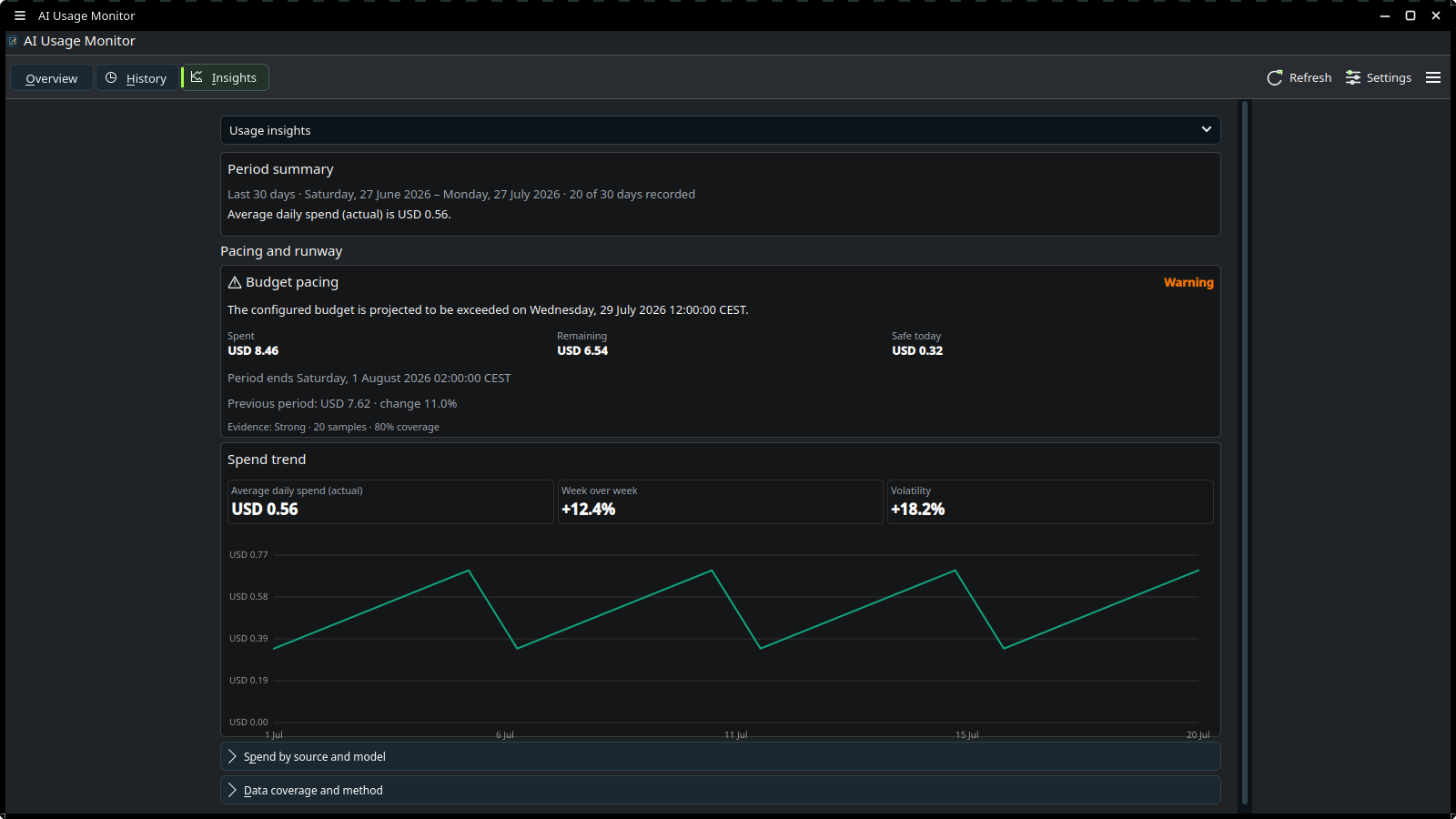Click the Week over week +12.4% card

pos(721,501)
